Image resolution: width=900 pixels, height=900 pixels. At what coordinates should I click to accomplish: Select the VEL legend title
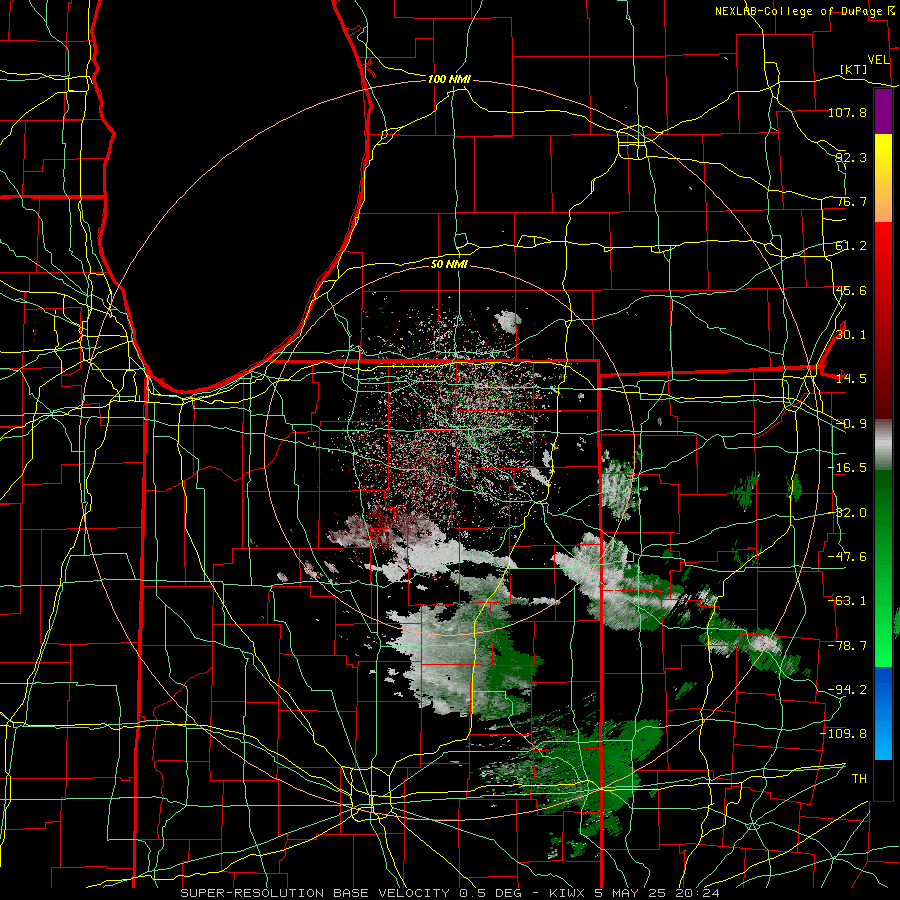coord(878,60)
